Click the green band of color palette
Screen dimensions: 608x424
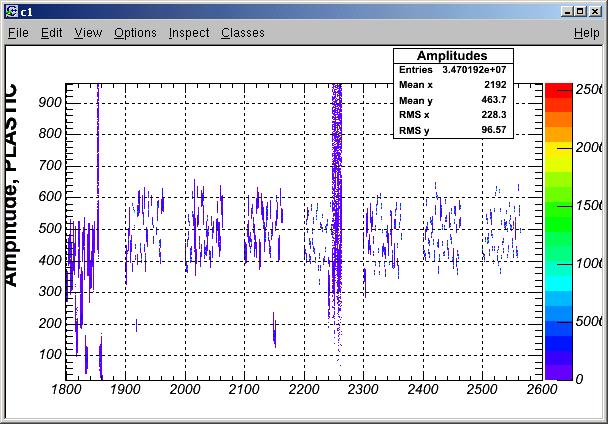[x=558, y=217]
